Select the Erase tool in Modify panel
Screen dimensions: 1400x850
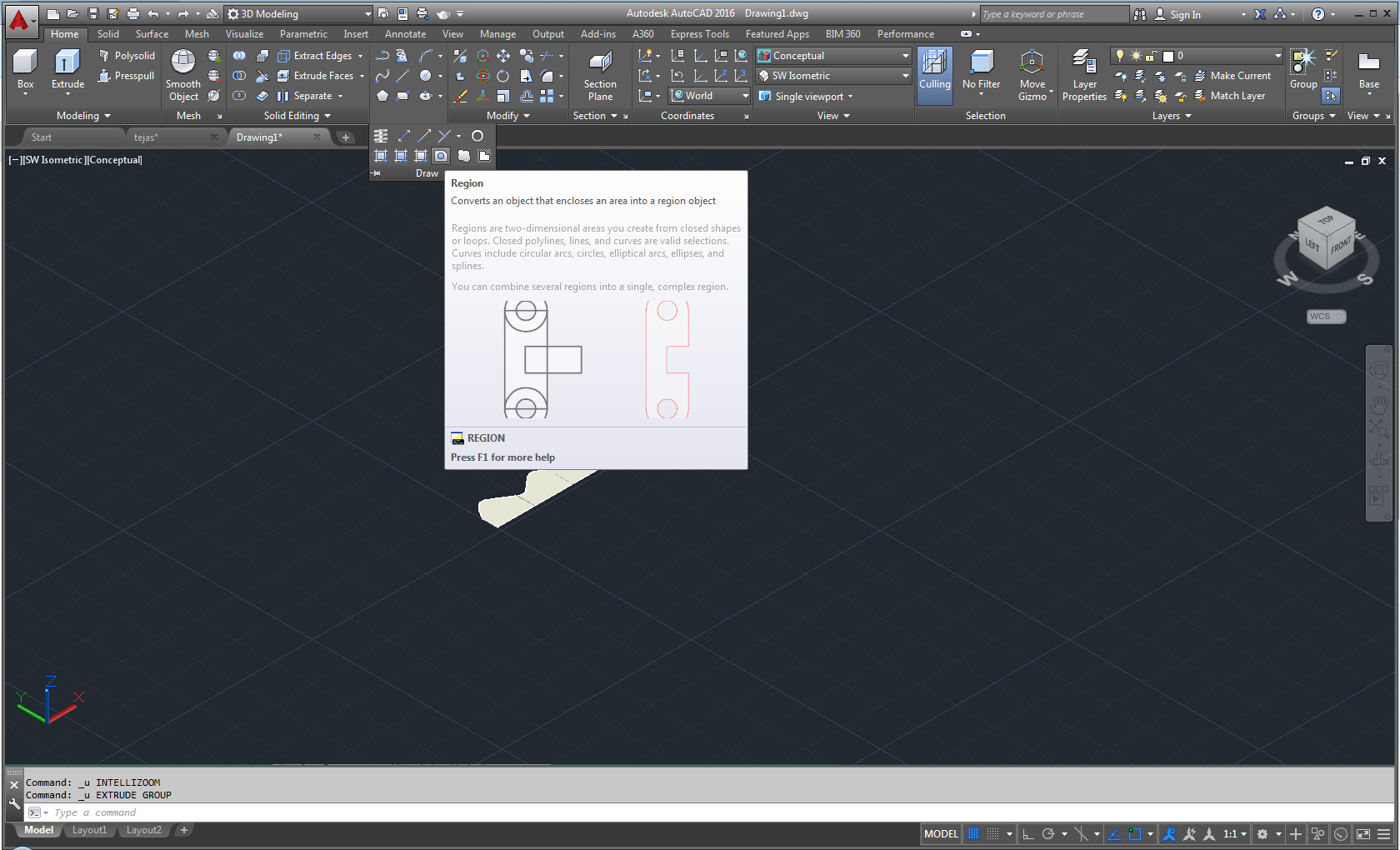[460, 96]
